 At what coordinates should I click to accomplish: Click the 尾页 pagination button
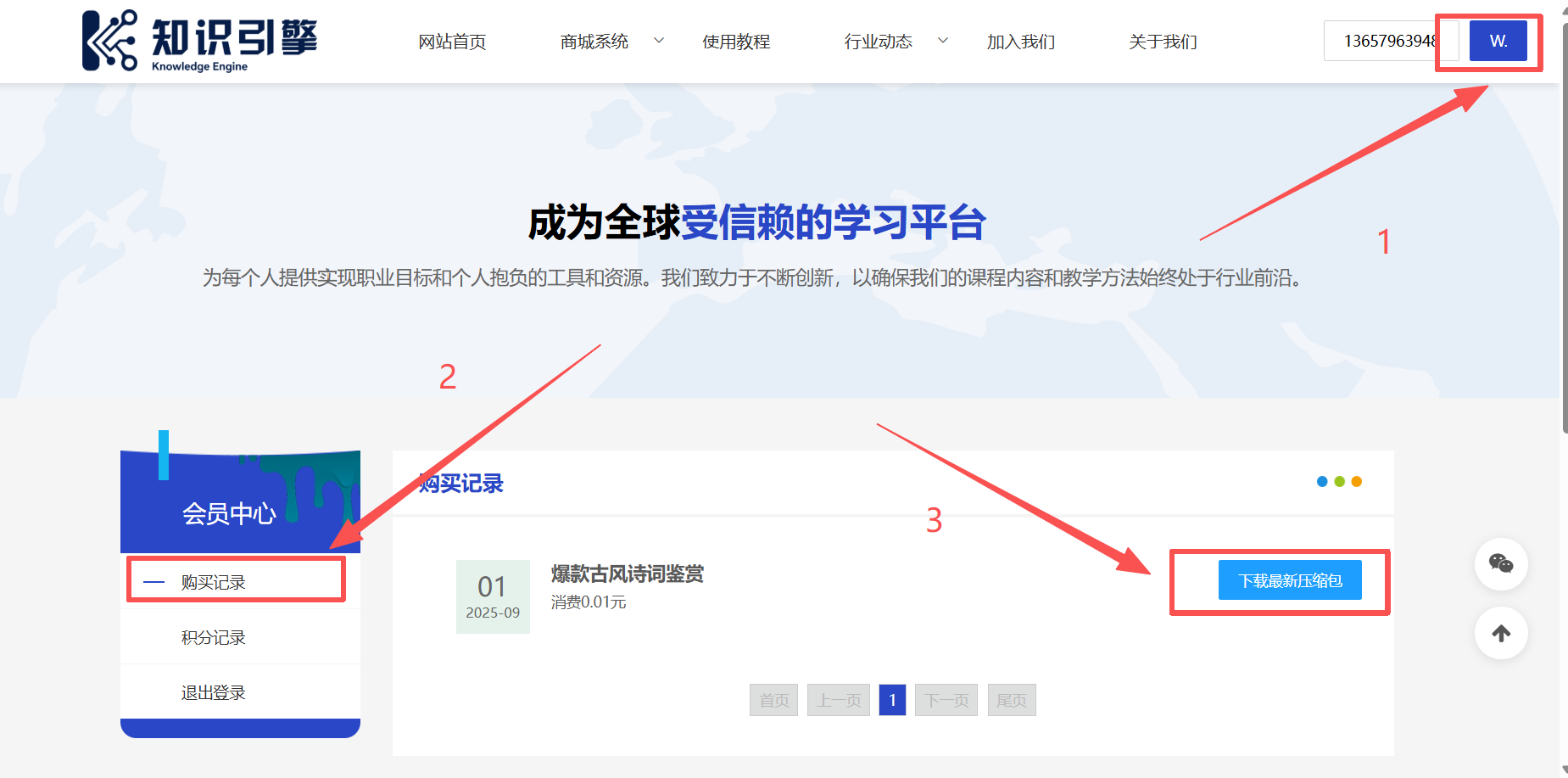[x=1012, y=700]
